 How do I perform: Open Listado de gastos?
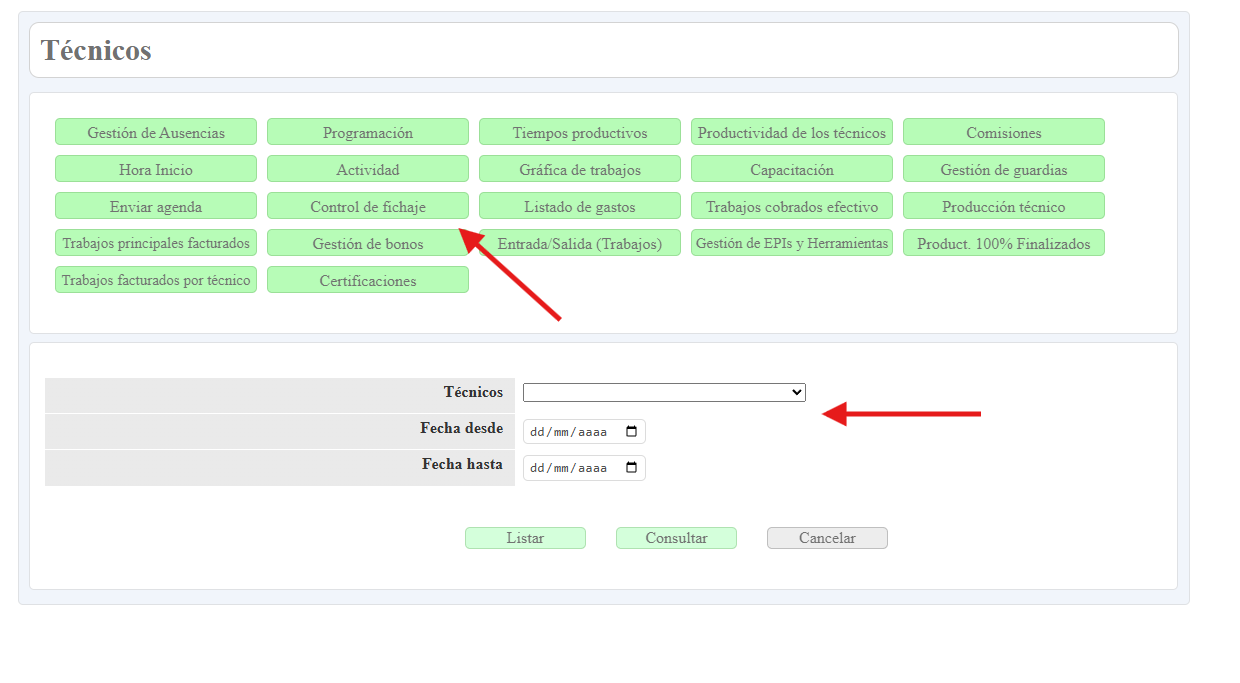580,206
